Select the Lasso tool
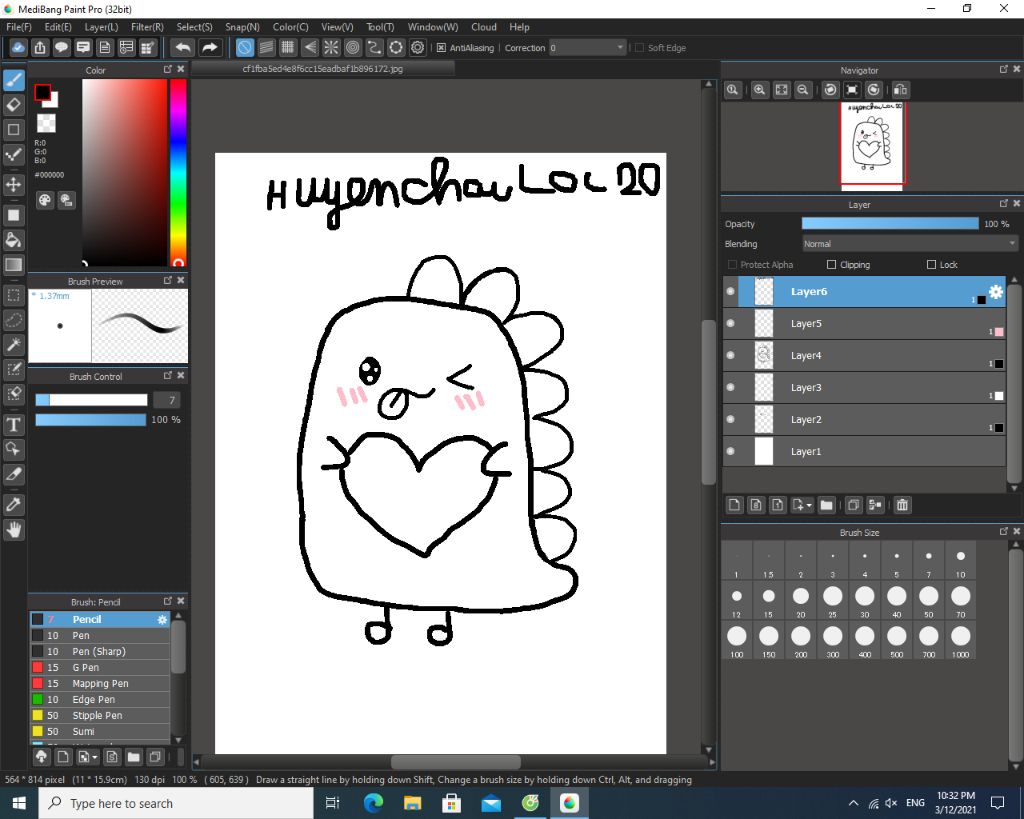Viewport: 1024px width, 819px height. pyautogui.click(x=14, y=320)
